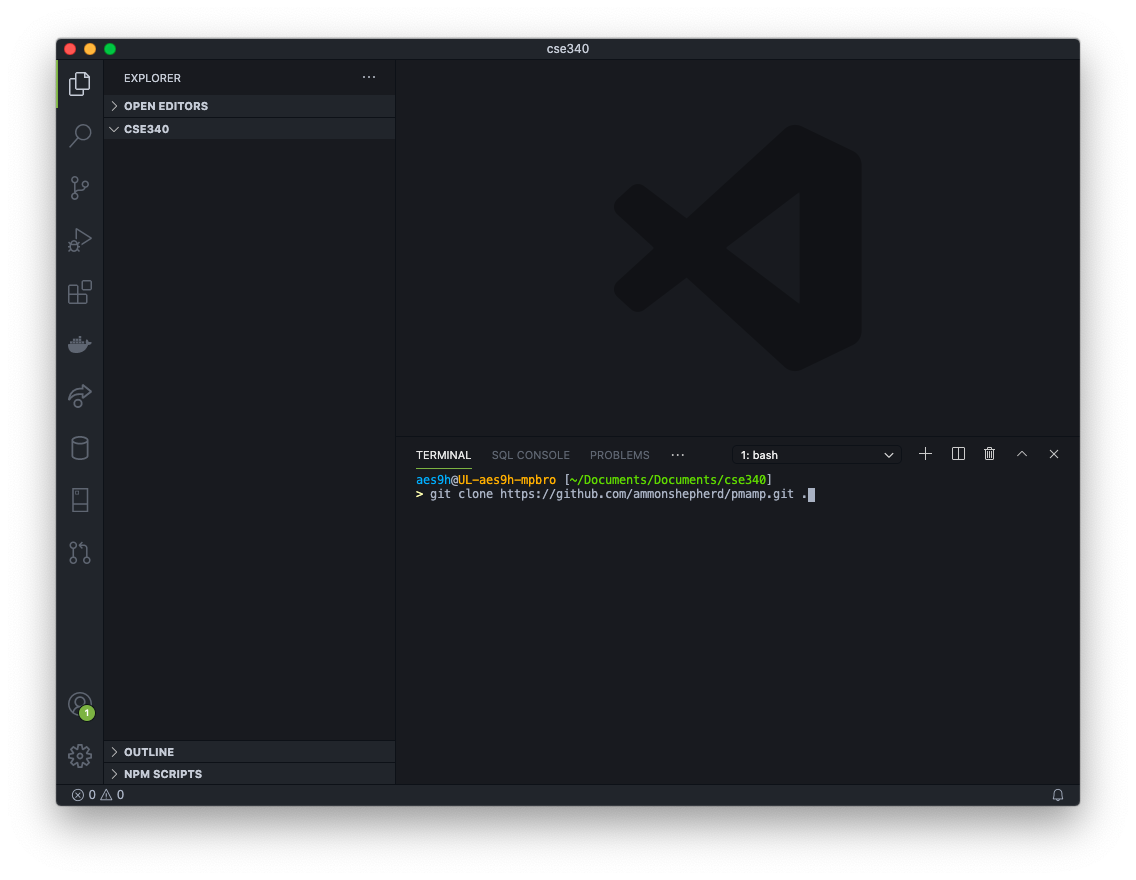
Task: Open the notifications bell in status bar
Action: tap(1058, 795)
